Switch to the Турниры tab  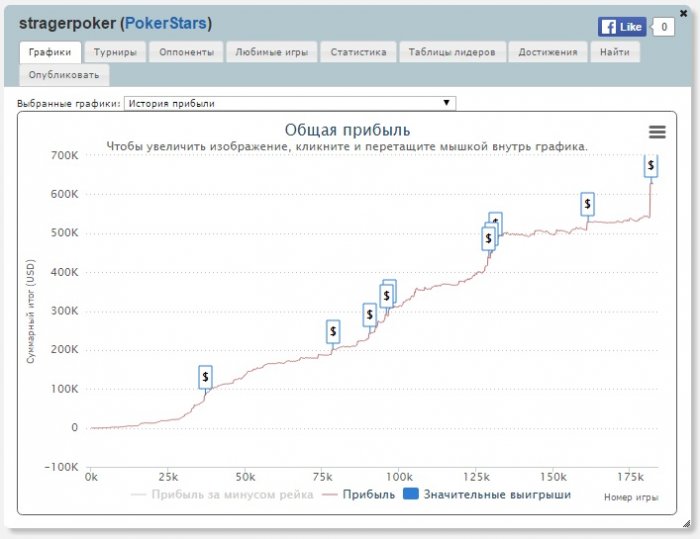[x=115, y=52]
